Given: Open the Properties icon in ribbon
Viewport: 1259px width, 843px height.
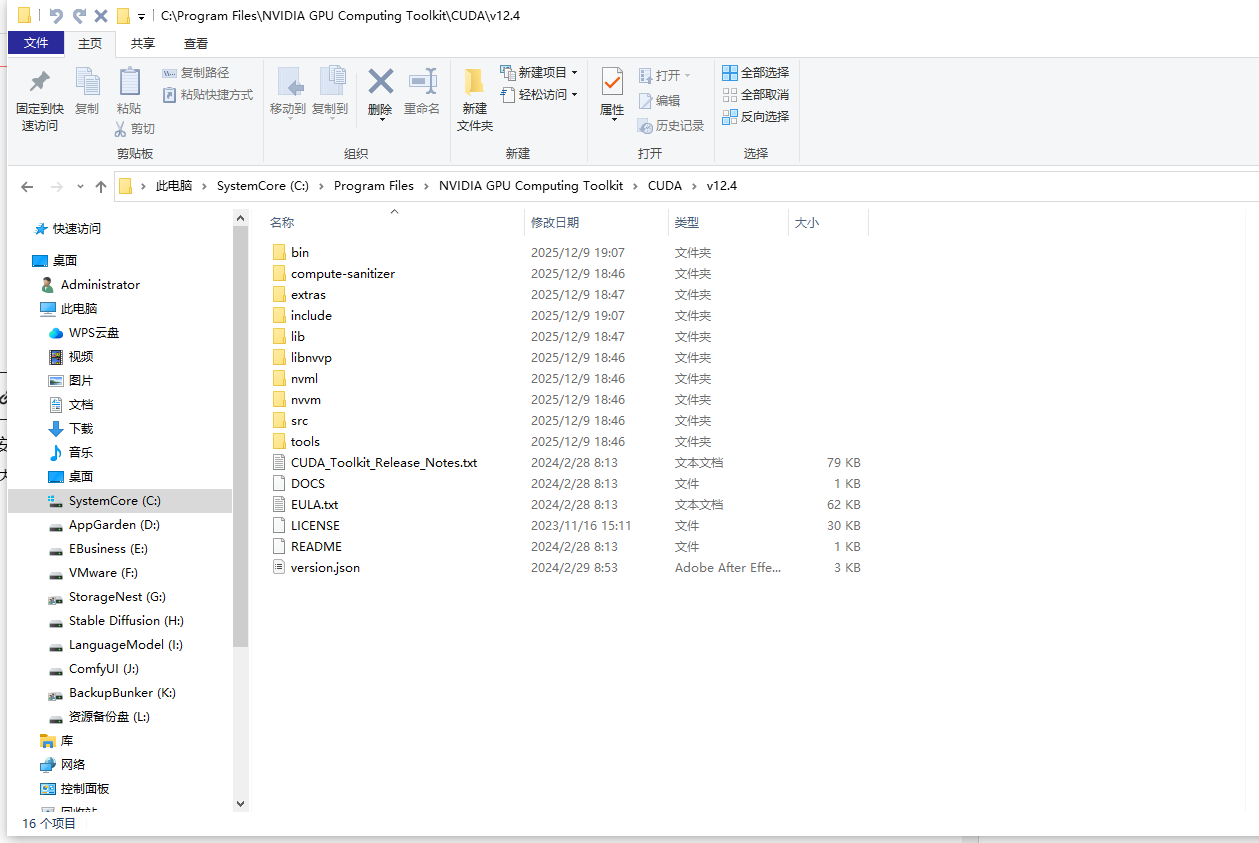Looking at the screenshot, I should click(x=612, y=84).
